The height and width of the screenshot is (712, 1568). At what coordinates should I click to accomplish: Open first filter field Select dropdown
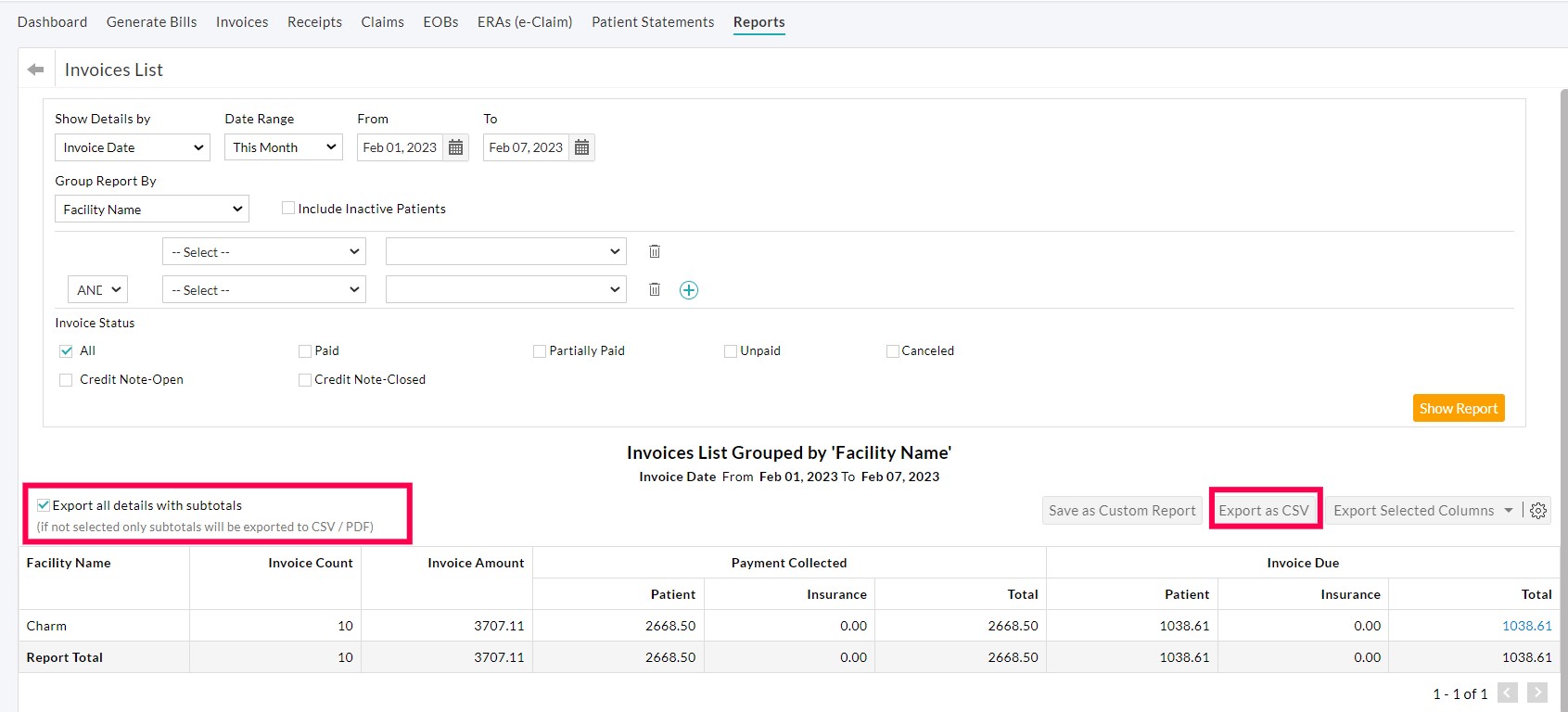point(264,252)
